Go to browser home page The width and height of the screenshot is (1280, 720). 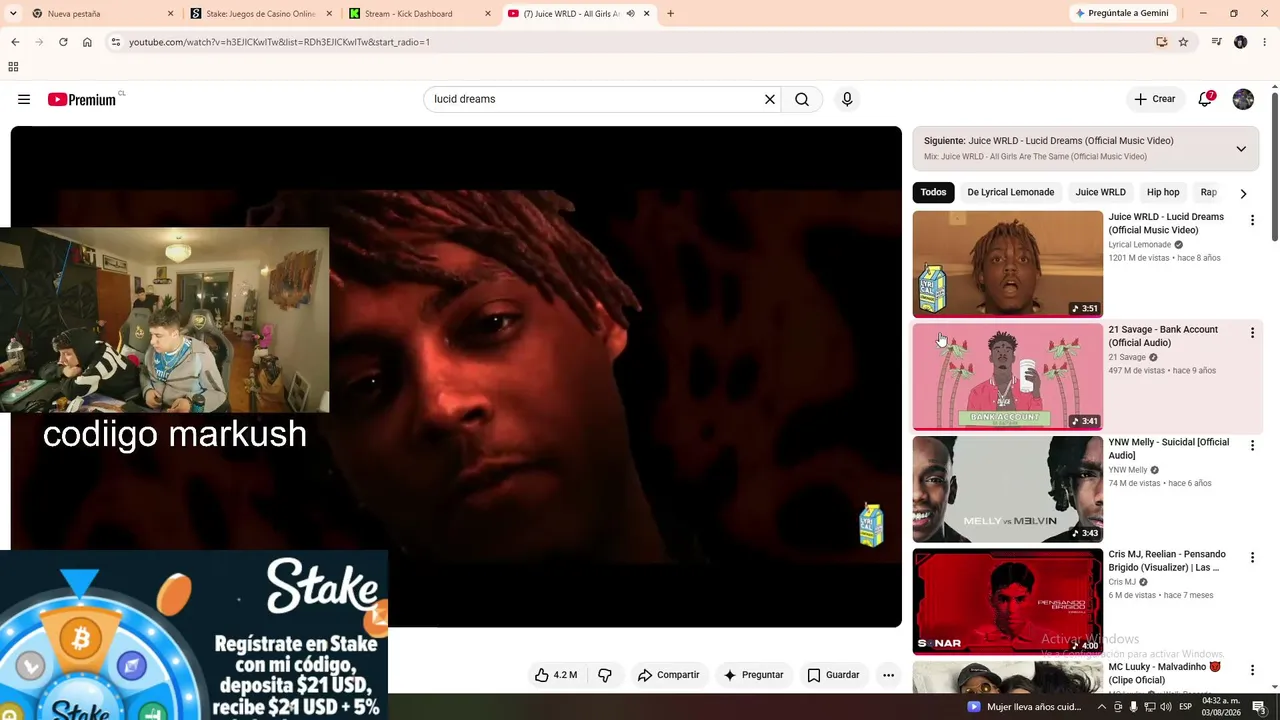pos(87,42)
